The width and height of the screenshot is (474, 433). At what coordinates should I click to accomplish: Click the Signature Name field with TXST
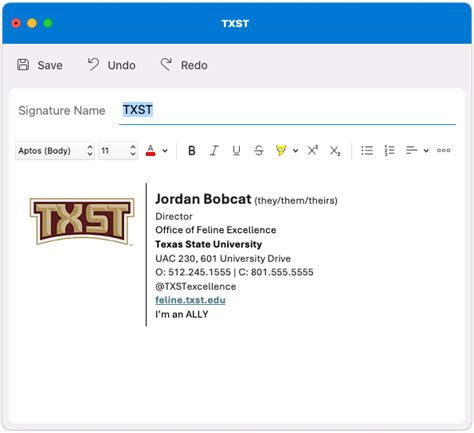[x=287, y=110]
